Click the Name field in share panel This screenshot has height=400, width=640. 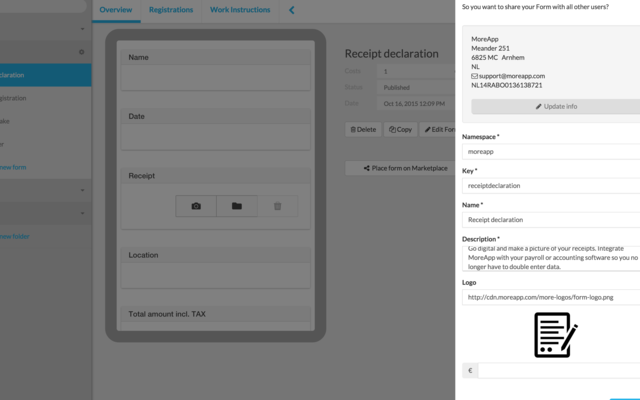[551, 220]
